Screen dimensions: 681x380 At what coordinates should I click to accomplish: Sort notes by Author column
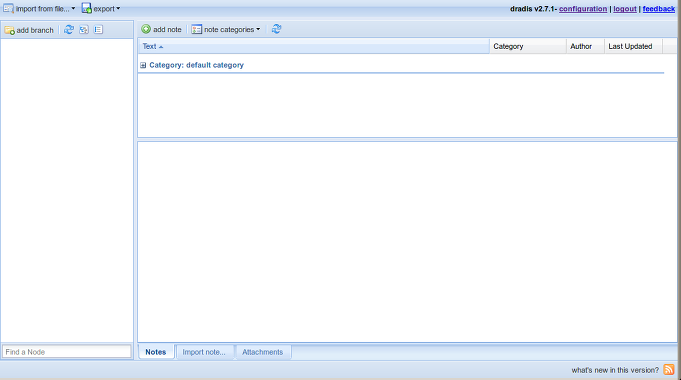(x=585, y=46)
